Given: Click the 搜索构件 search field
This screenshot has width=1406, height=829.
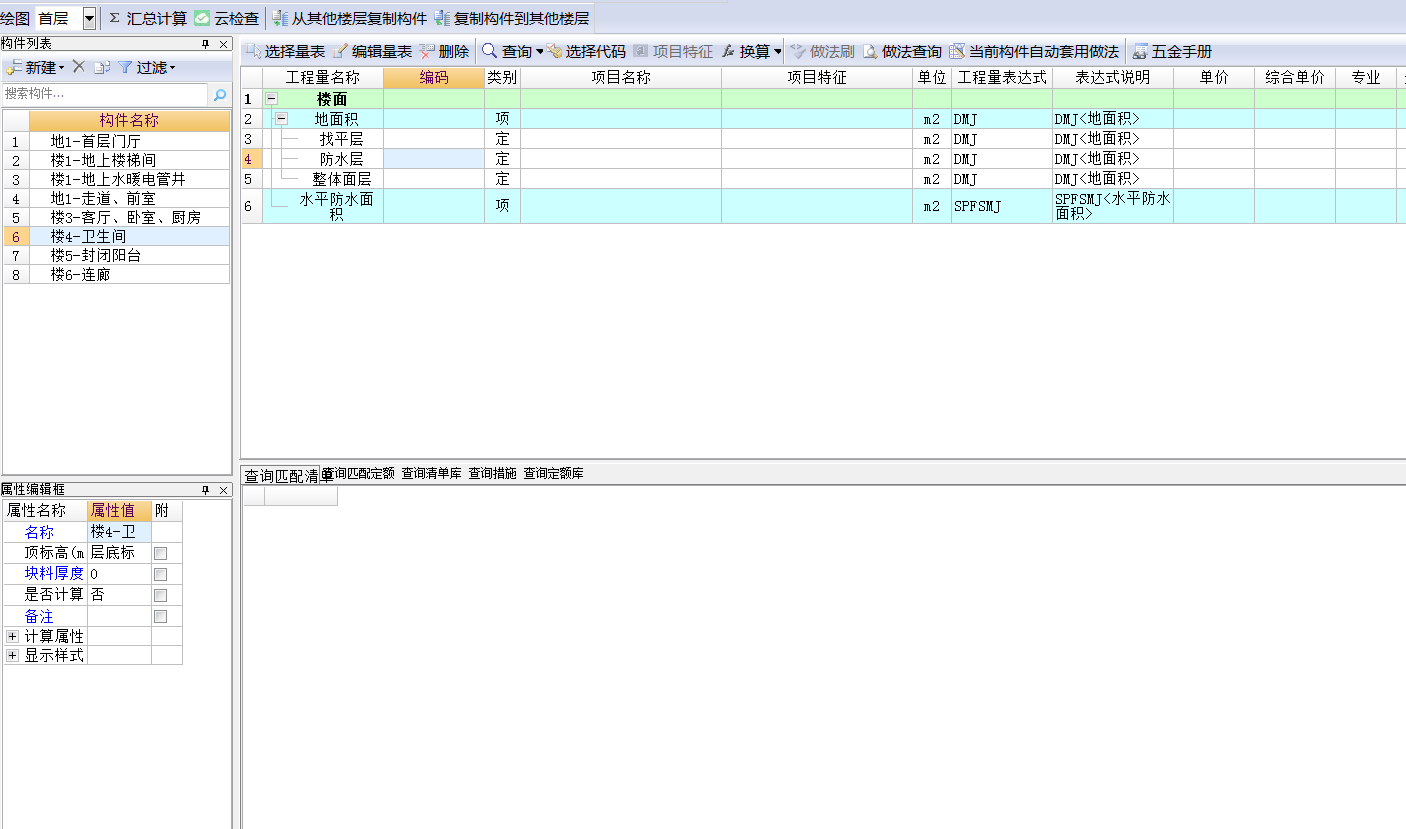Looking at the screenshot, I should [x=105, y=94].
